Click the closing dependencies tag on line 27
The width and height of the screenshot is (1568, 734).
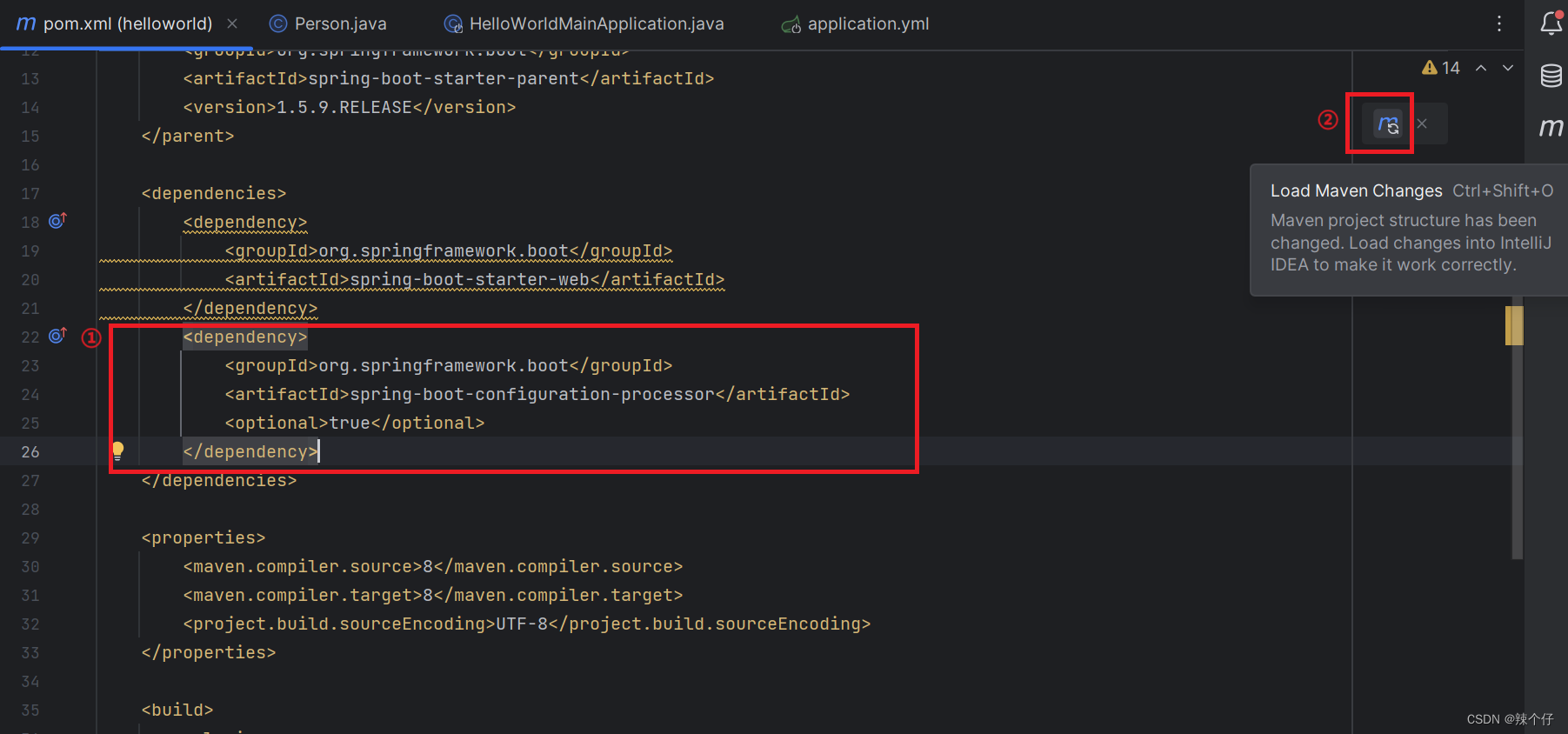point(219,480)
